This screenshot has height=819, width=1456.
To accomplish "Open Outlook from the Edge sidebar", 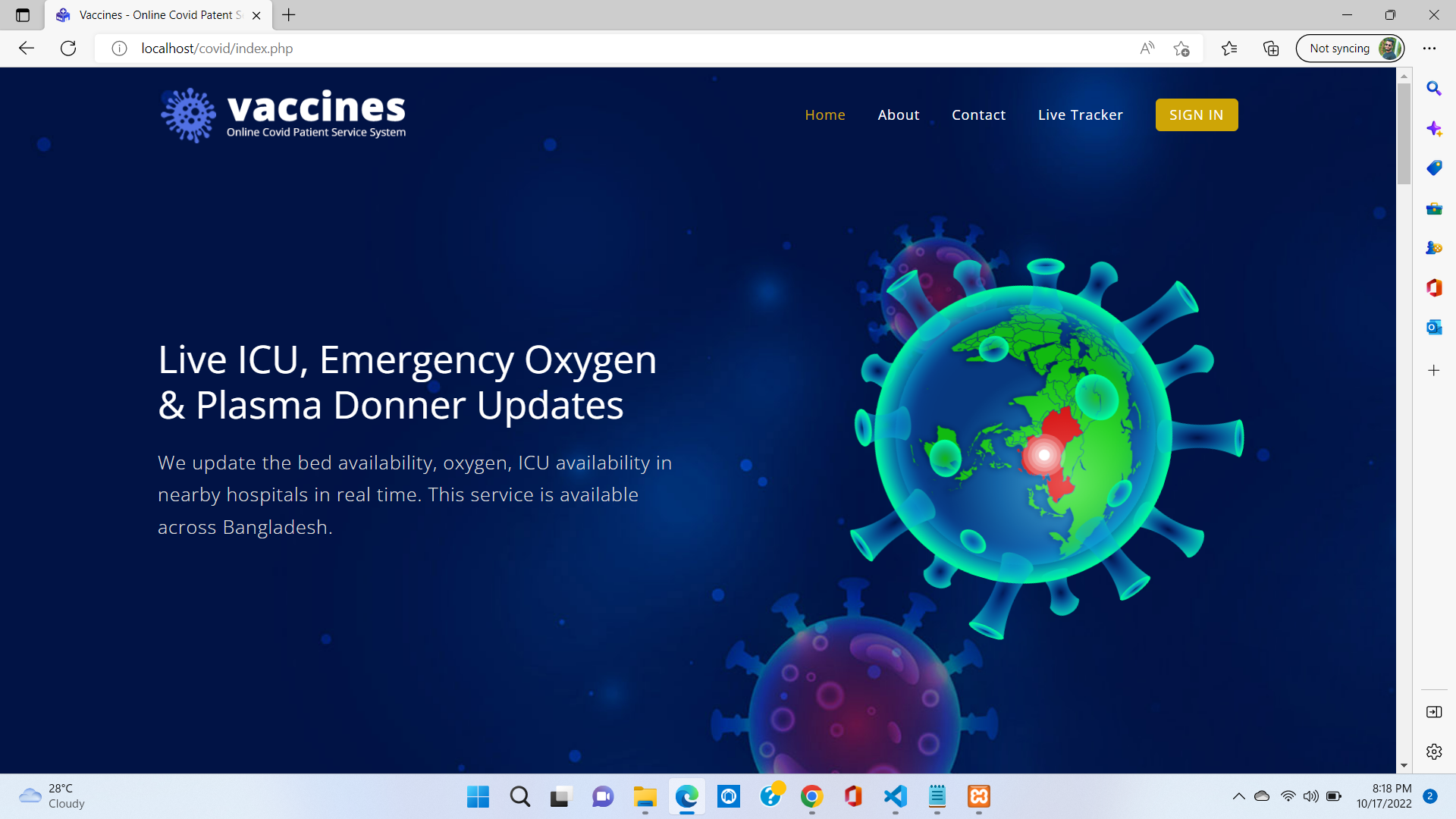I will [1433, 328].
